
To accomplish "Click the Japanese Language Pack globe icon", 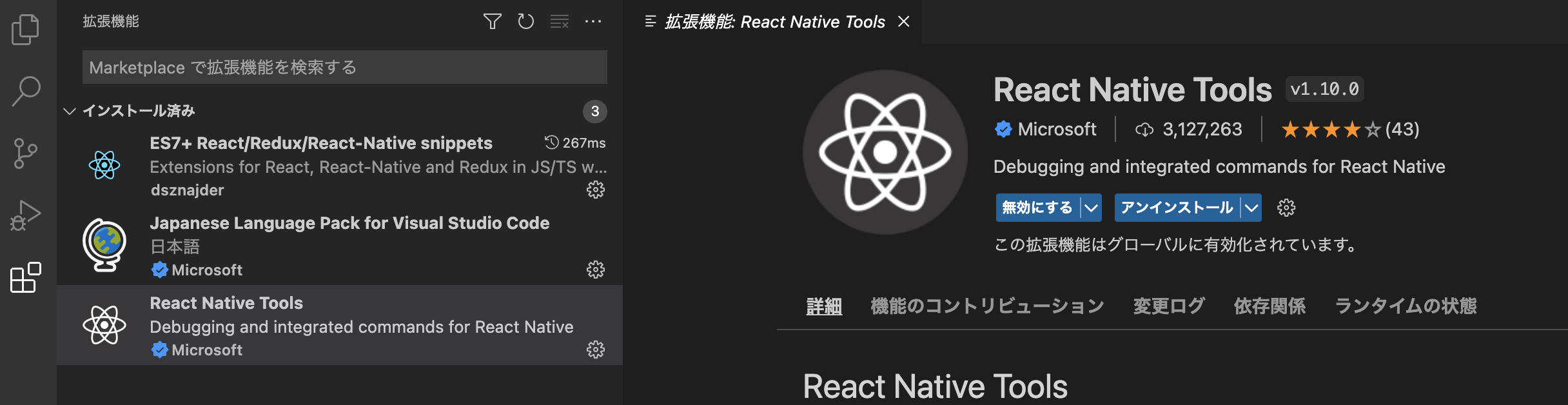I will (104, 245).
